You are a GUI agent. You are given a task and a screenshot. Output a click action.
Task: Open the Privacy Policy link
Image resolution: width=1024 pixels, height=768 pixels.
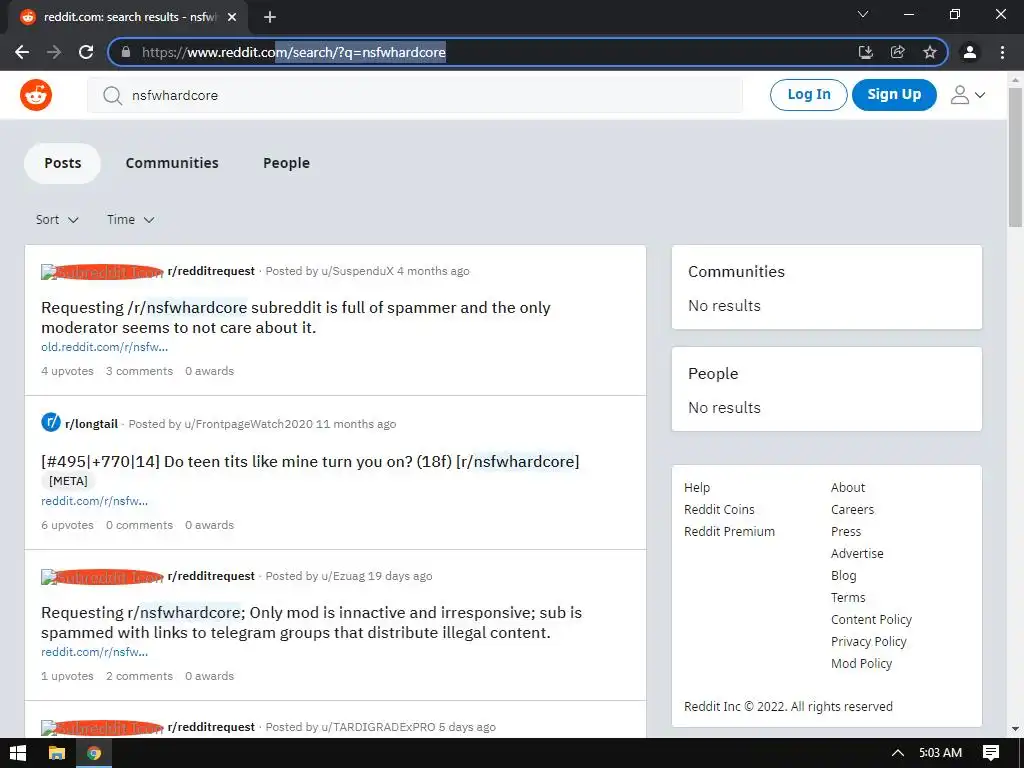click(x=869, y=642)
